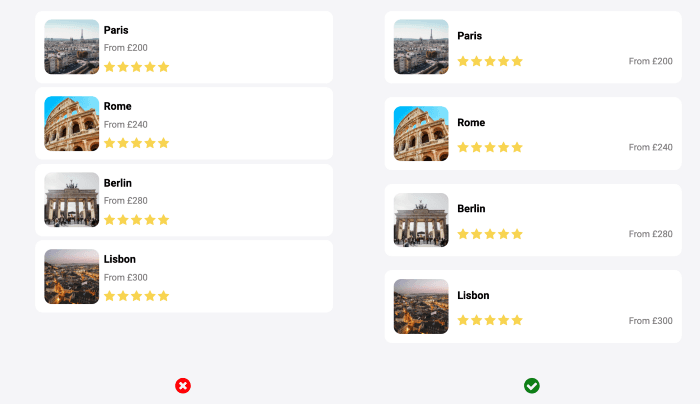
Task: Open the Rome Colosseum thumbnail in the left list
Action: click(72, 123)
